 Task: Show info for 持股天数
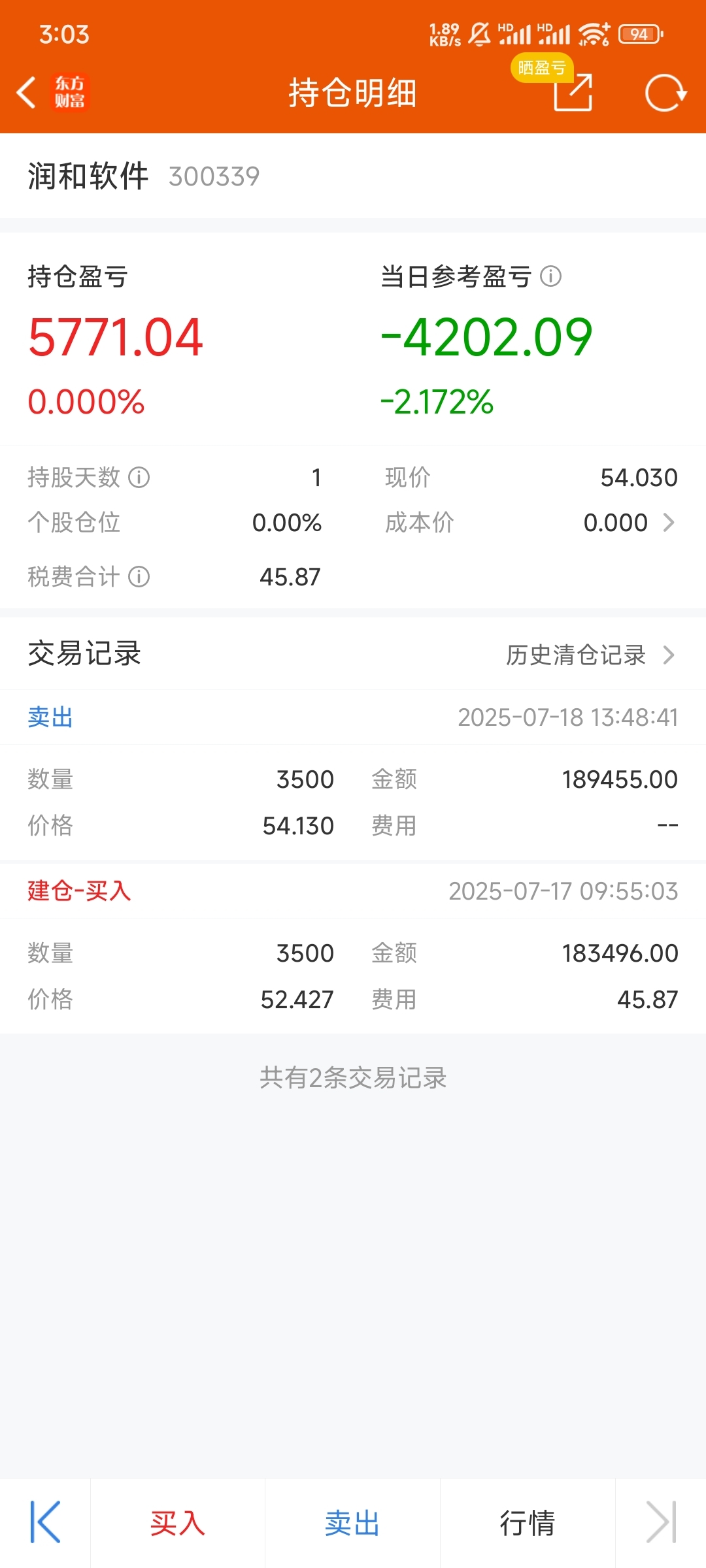139,478
